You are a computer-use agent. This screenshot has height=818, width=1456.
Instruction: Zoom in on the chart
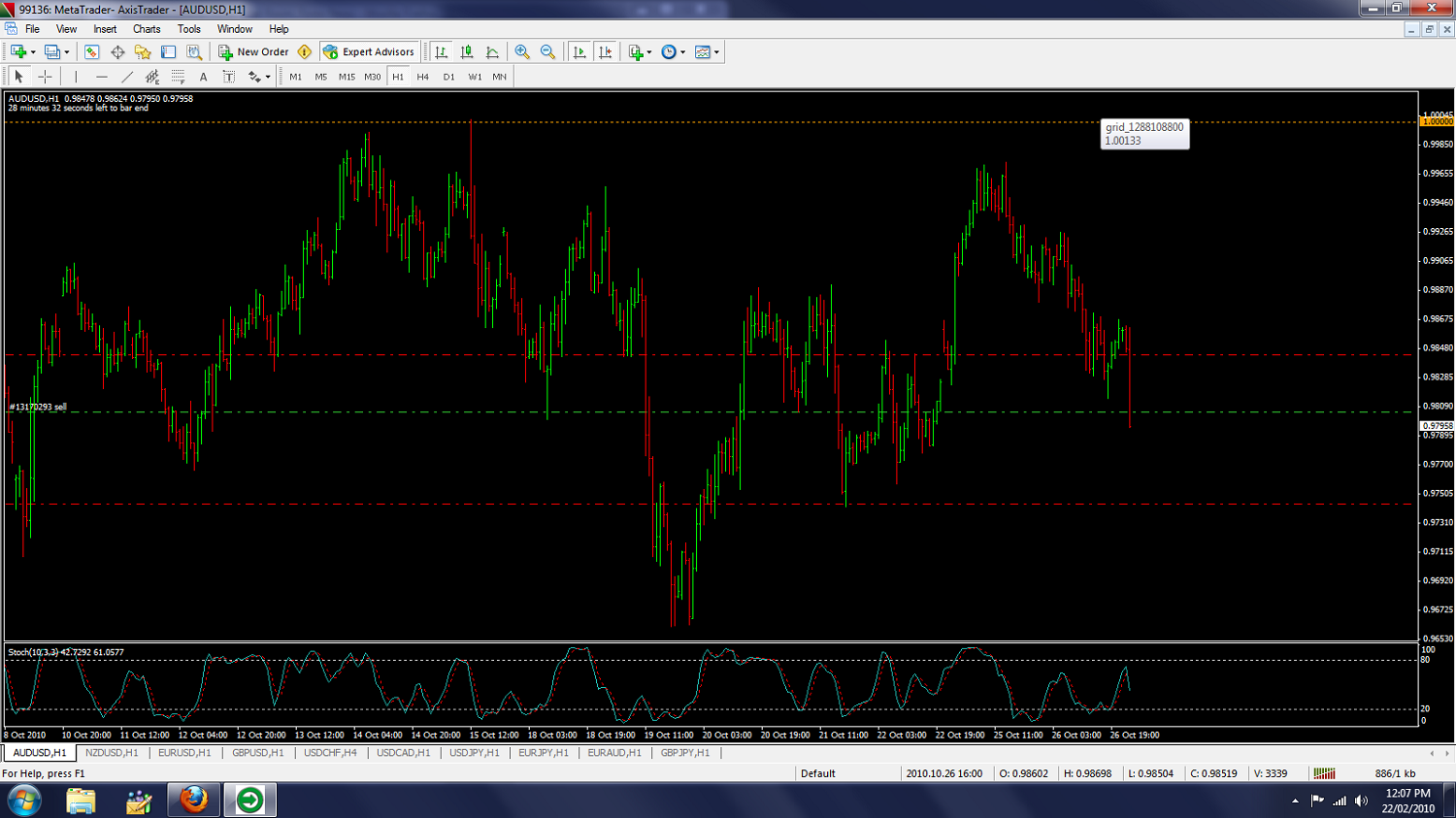click(522, 52)
